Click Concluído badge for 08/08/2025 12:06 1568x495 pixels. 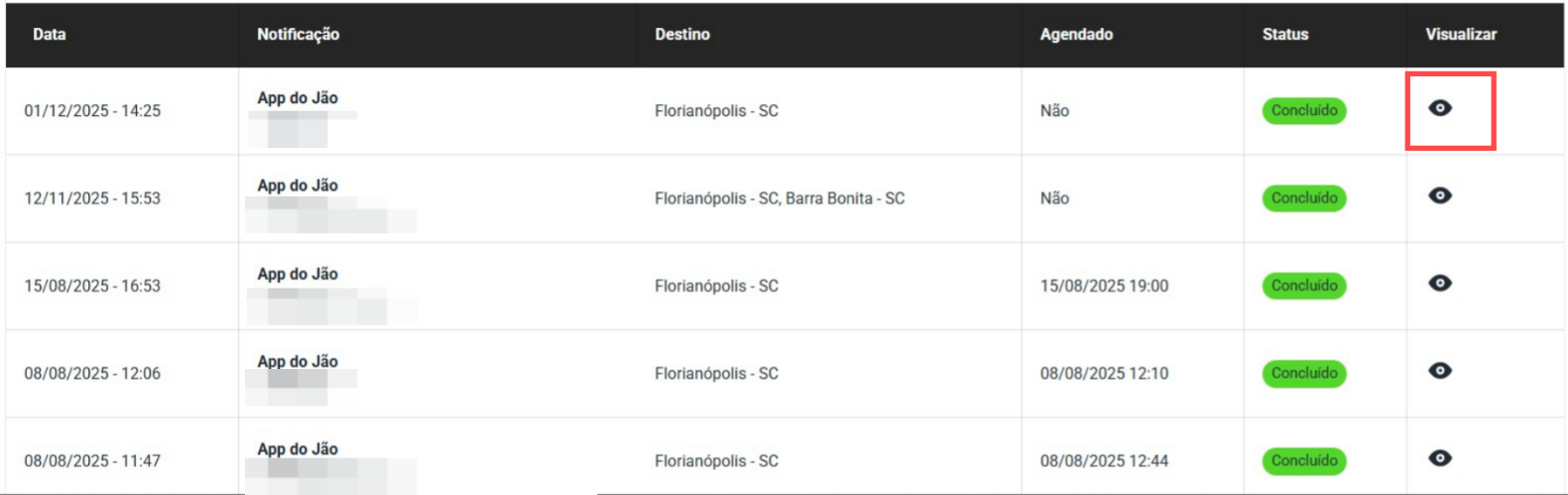point(1304,373)
